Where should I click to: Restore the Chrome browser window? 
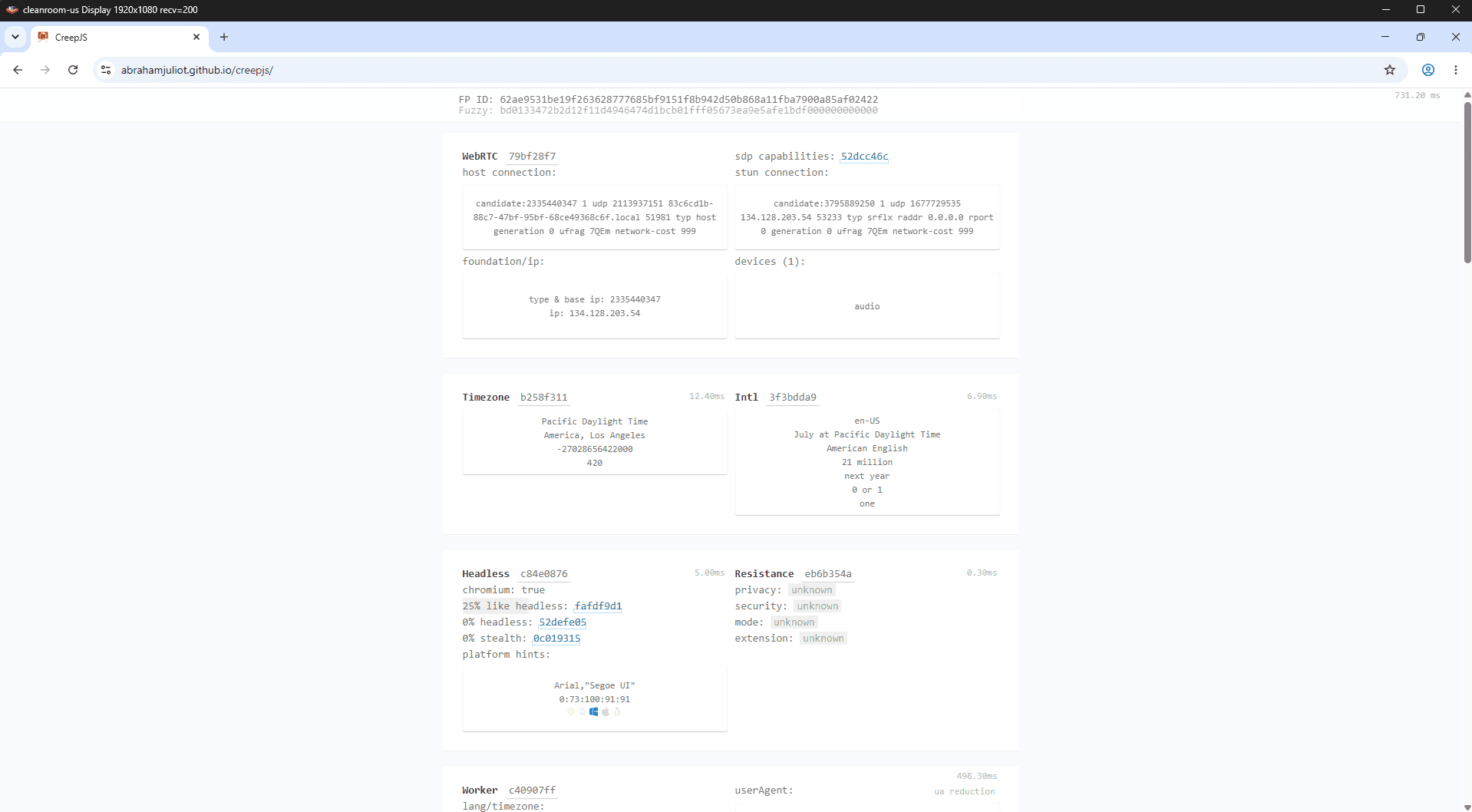(x=1421, y=37)
